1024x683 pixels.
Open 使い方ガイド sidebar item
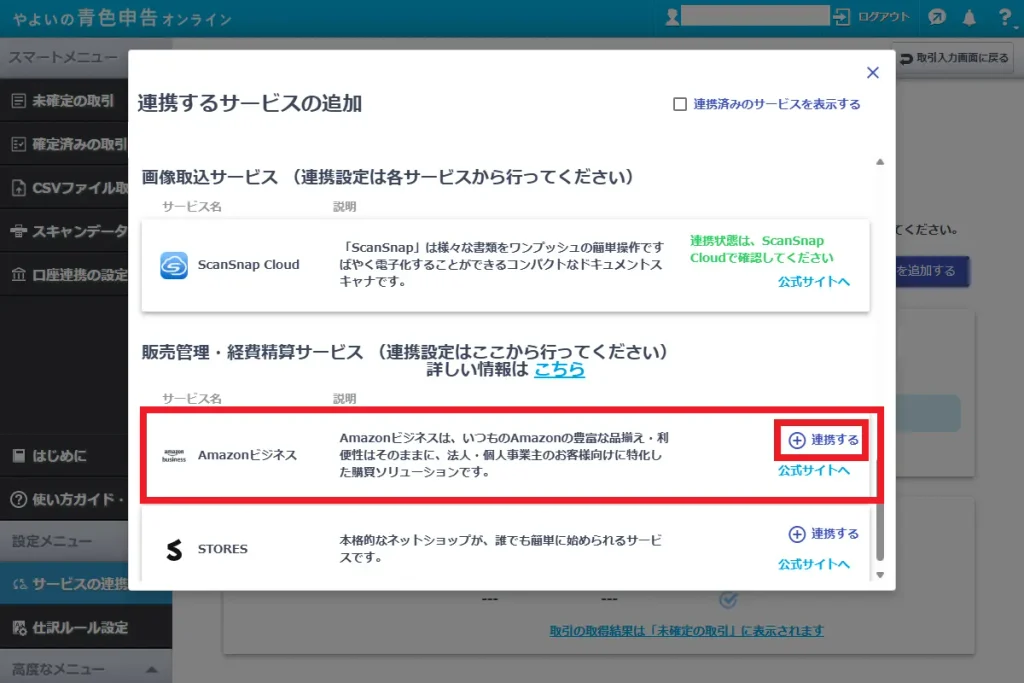tap(64, 500)
